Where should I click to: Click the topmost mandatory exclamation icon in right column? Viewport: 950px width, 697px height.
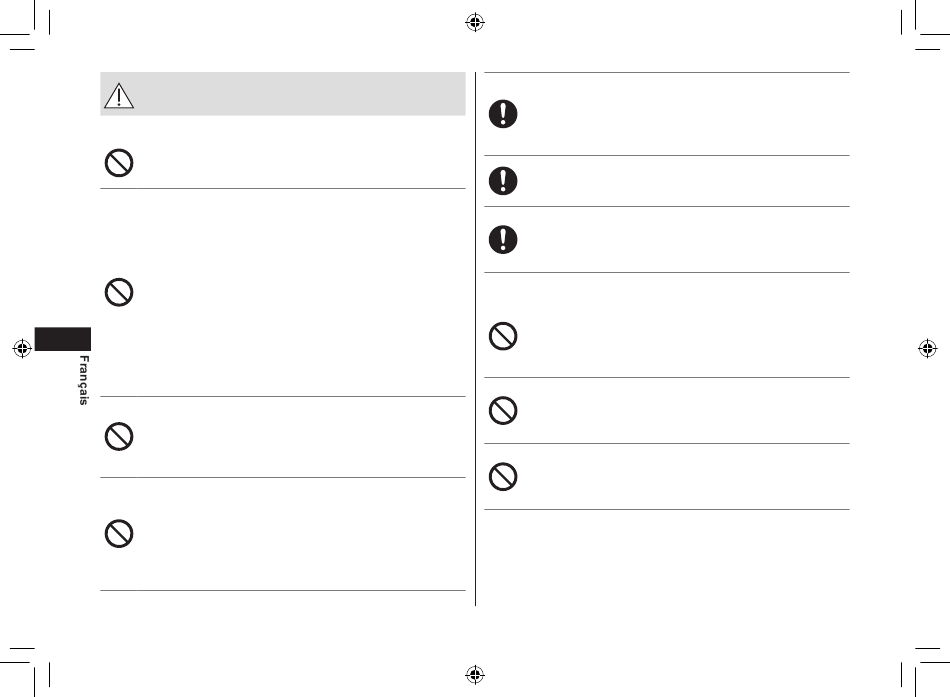[x=503, y=114]
